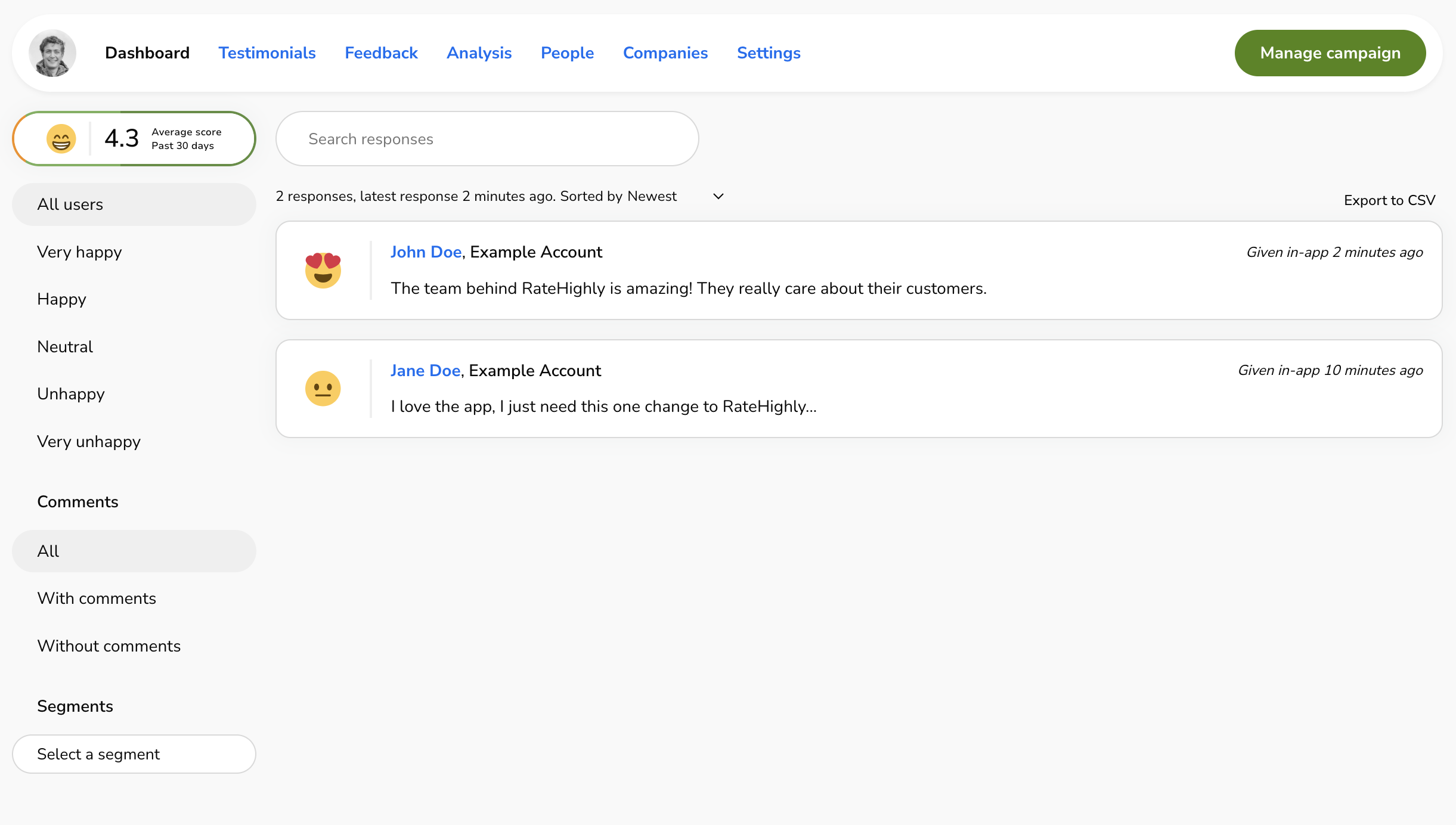Click the user profile avatar photo
This screenshot has width=1456, height=825.
pos(52,53)
